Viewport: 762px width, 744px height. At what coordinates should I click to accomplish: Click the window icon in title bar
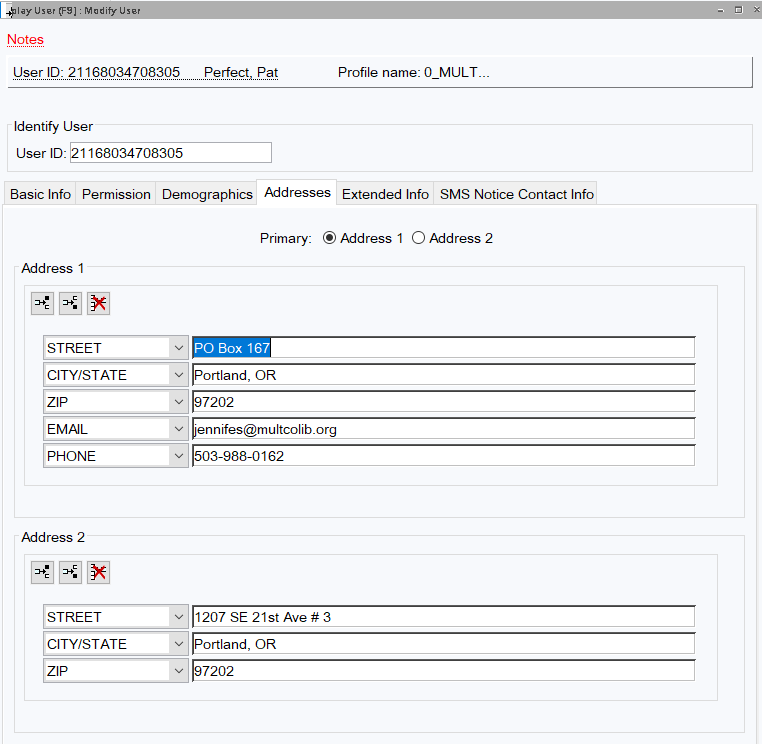[9, 10]
